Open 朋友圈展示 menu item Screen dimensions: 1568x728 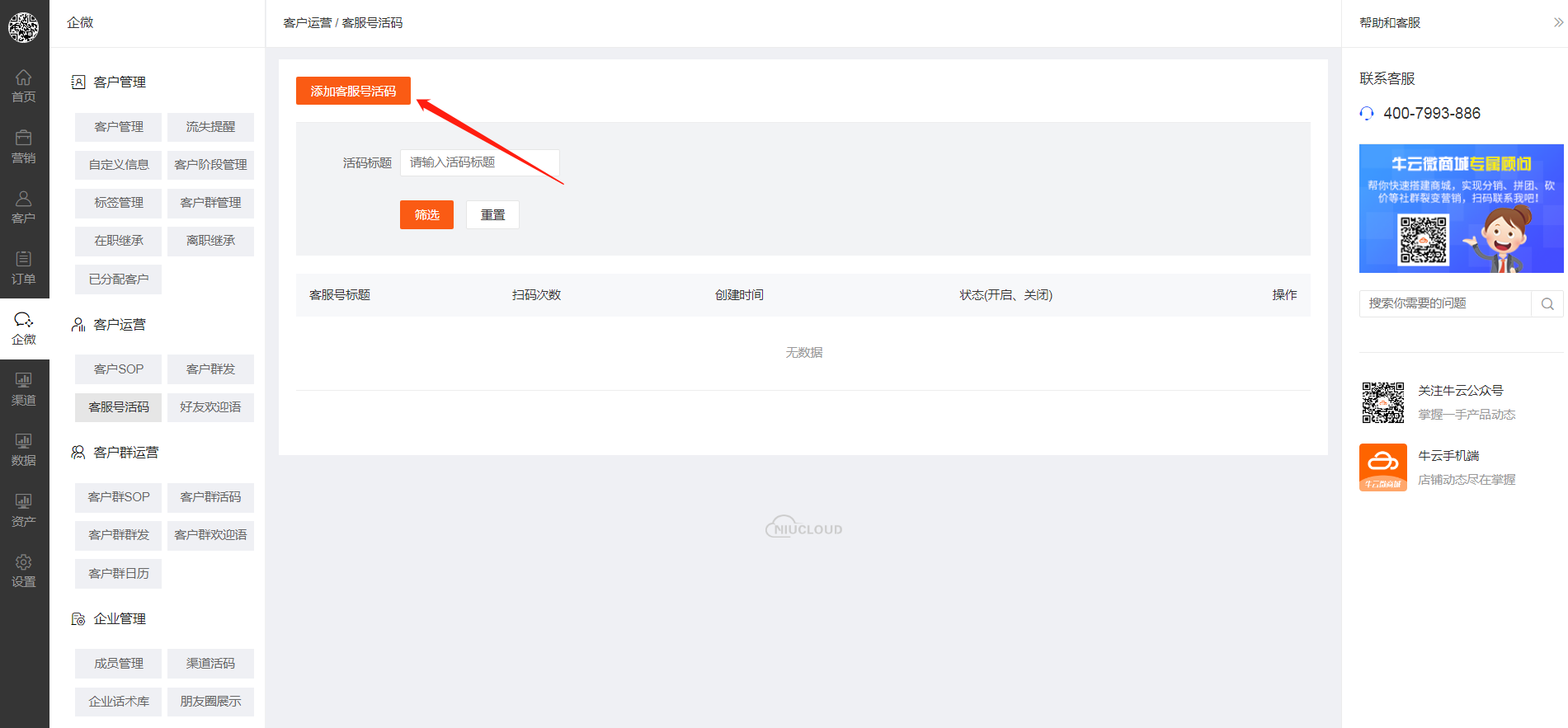point(210,702)
